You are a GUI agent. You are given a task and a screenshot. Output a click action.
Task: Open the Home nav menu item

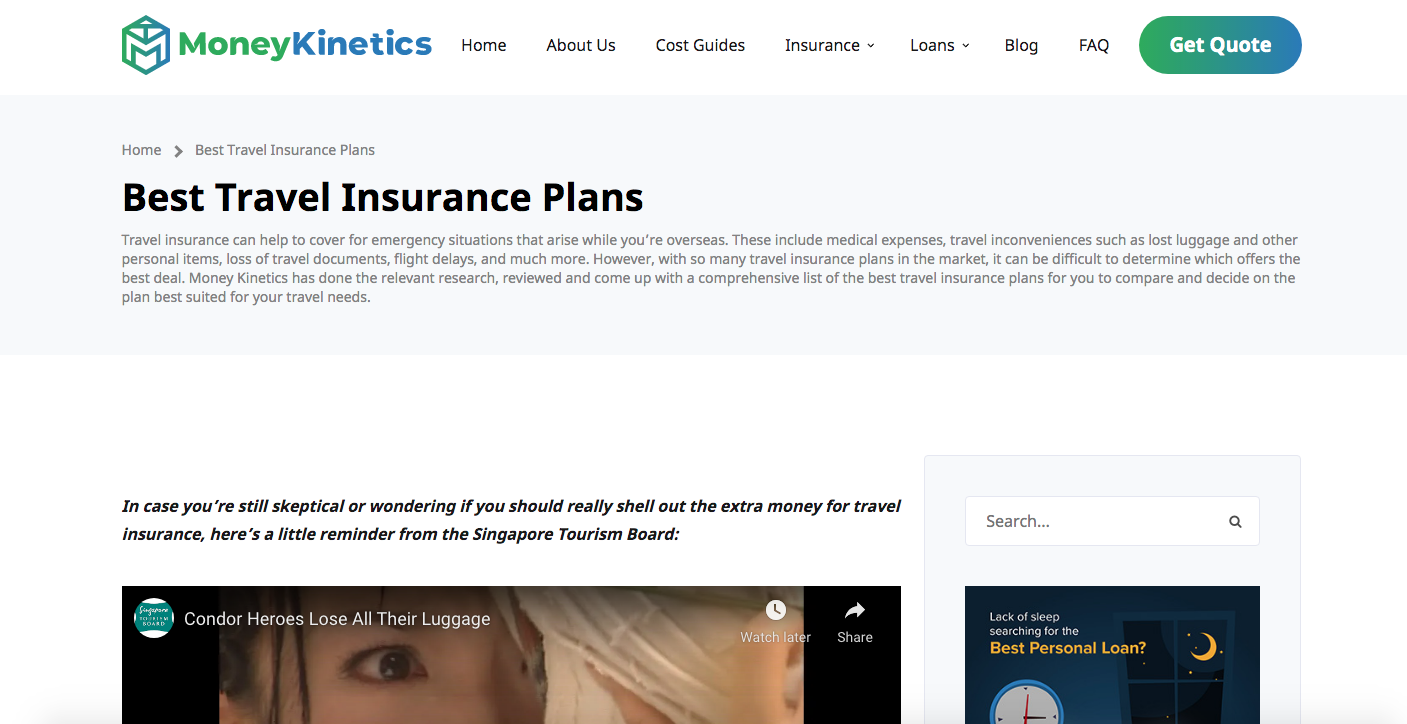(484, 45)
